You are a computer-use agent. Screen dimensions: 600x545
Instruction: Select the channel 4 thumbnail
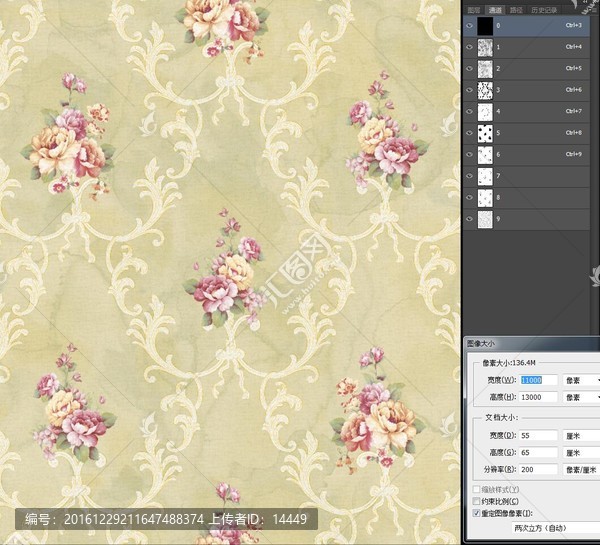(485, 112)
